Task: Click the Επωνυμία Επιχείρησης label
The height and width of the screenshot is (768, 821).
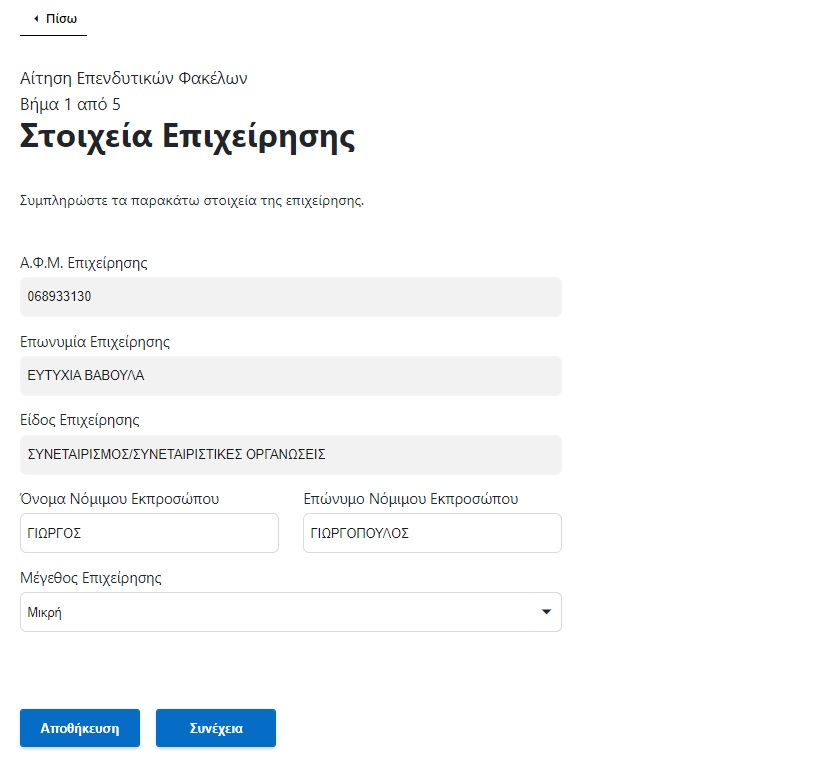Action: click(x=95, y=342)
